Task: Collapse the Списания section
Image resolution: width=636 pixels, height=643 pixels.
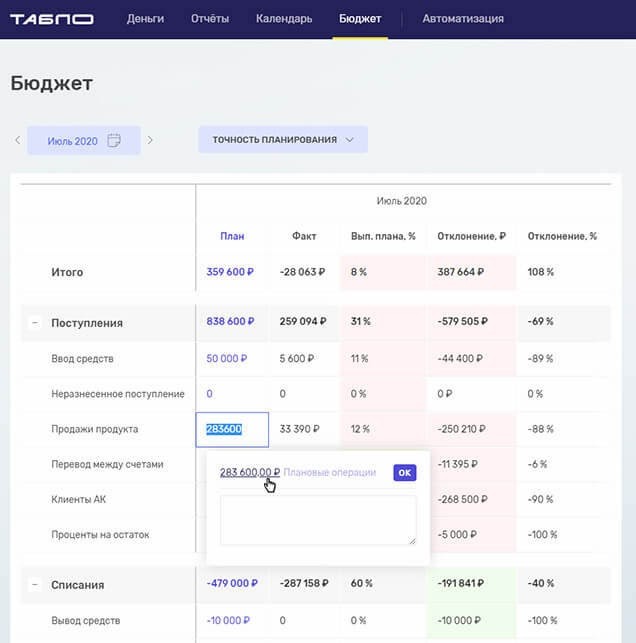Action: pos(34,585)
